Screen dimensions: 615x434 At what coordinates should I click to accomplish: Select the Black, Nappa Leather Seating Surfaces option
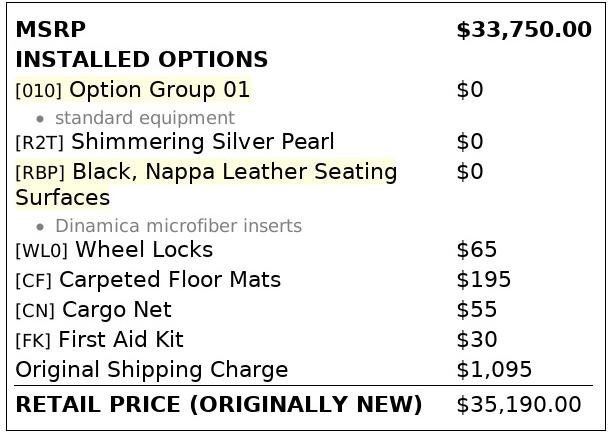click(206, 184)
